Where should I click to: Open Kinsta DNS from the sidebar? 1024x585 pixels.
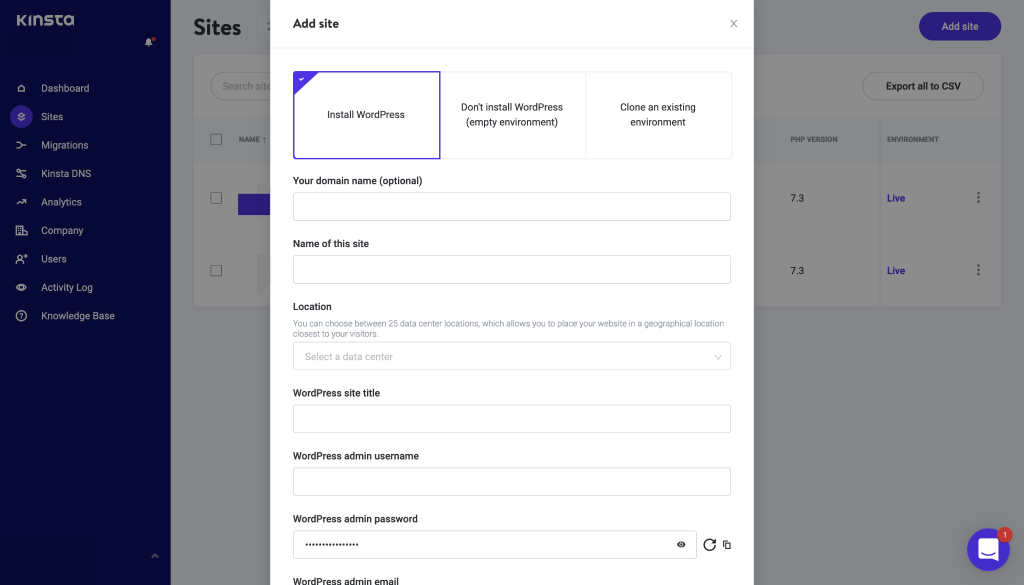pos(65,174)
